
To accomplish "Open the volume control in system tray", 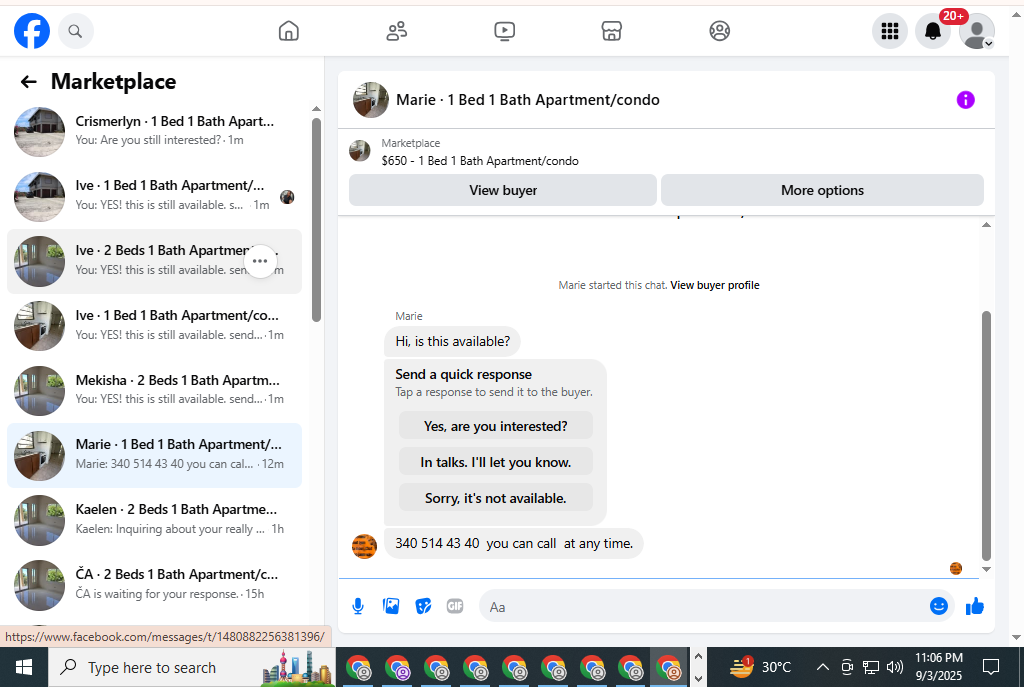I will [x=895, y=667].
